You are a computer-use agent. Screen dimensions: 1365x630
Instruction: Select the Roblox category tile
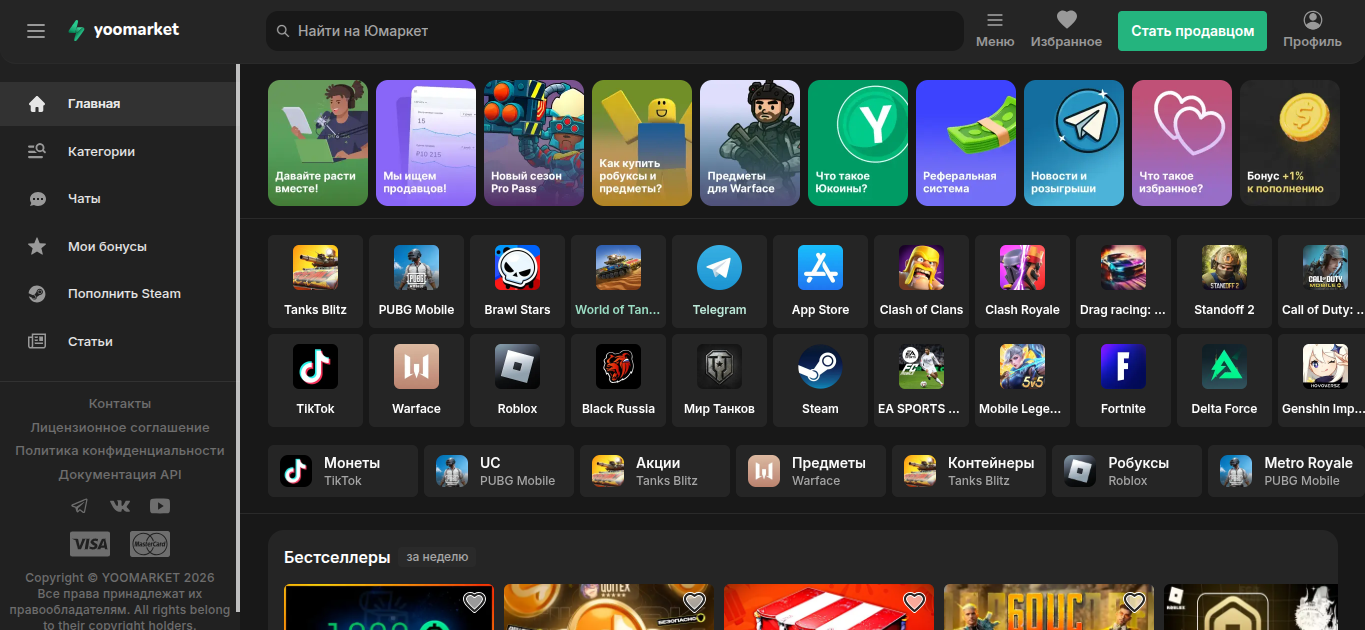(x=517, y=380)
